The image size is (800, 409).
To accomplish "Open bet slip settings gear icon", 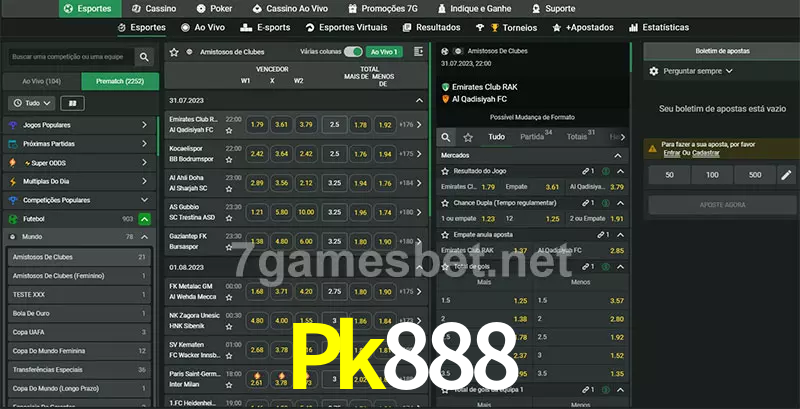I will (x=654, y=71).
